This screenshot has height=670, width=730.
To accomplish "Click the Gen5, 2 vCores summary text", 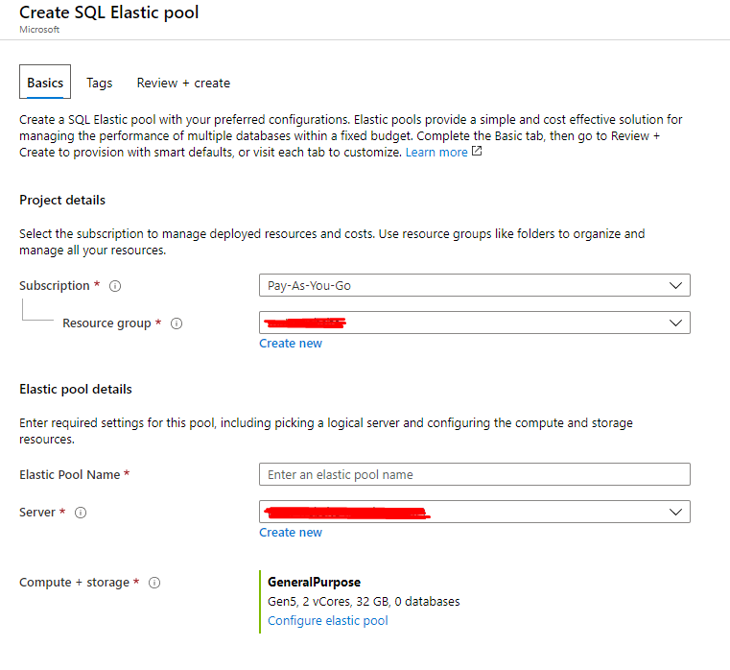I will tap(363, 601).
